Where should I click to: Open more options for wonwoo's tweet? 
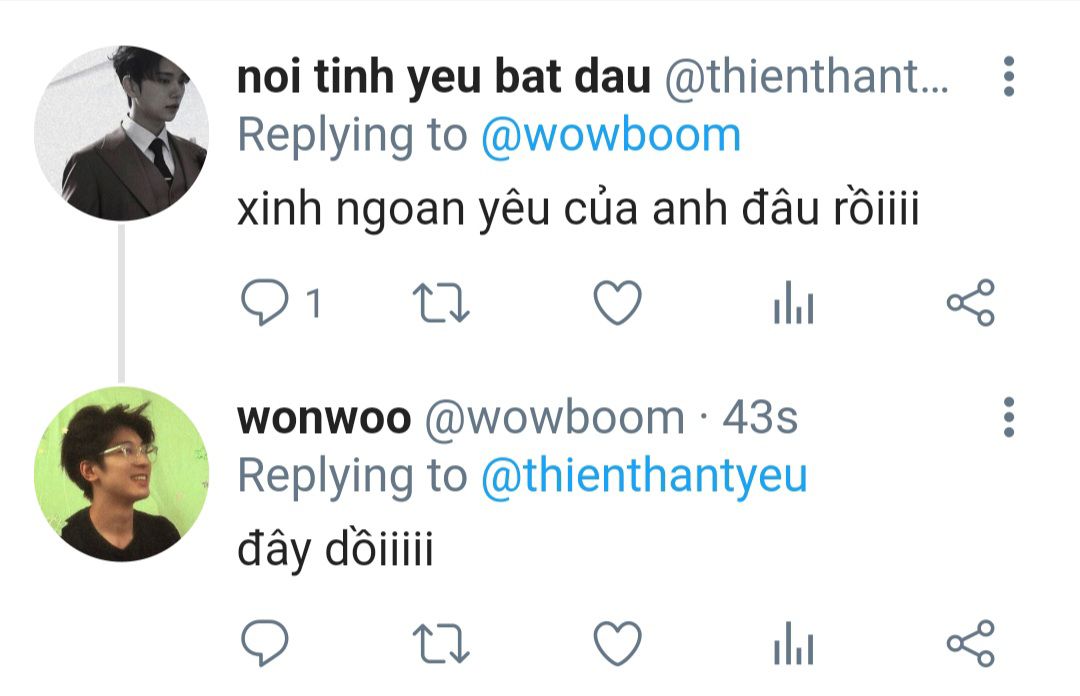tap(1009, 417)
